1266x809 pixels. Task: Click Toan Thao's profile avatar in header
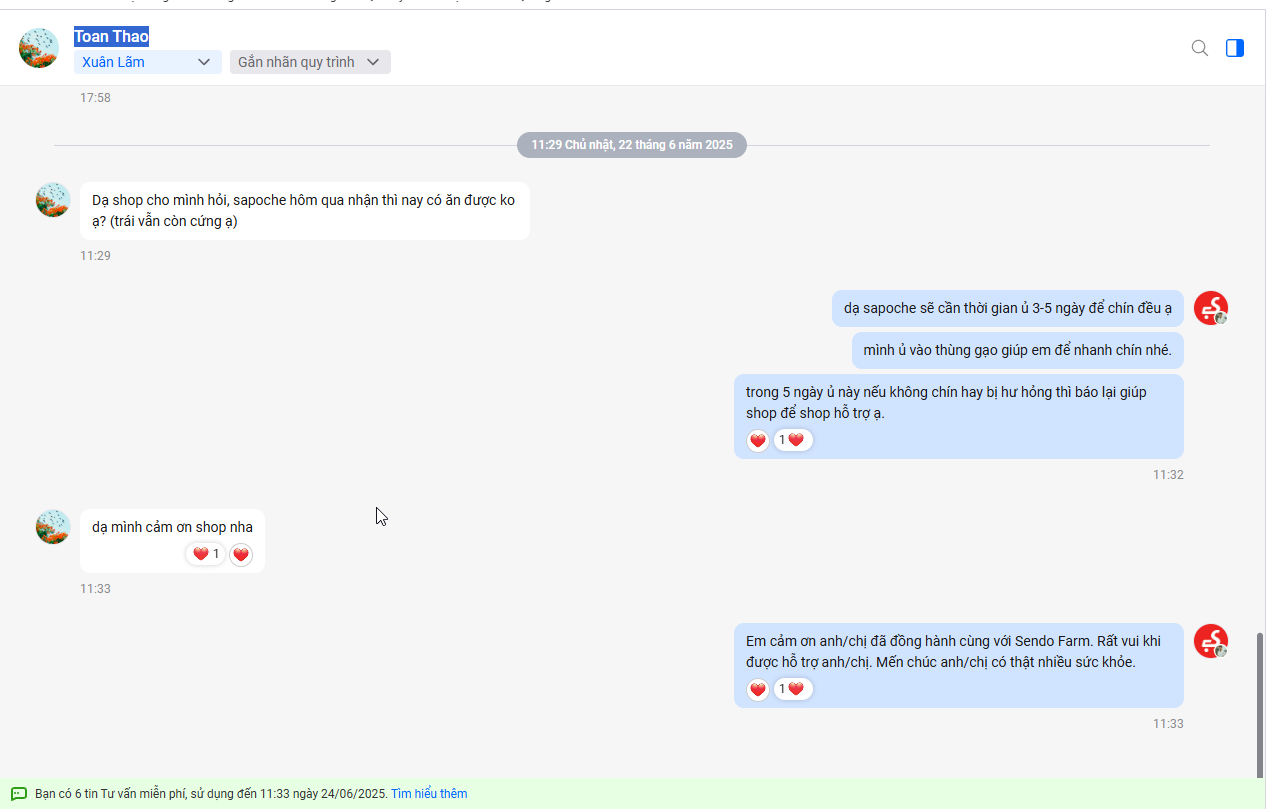pyautogui.click(x=39, y=48)
